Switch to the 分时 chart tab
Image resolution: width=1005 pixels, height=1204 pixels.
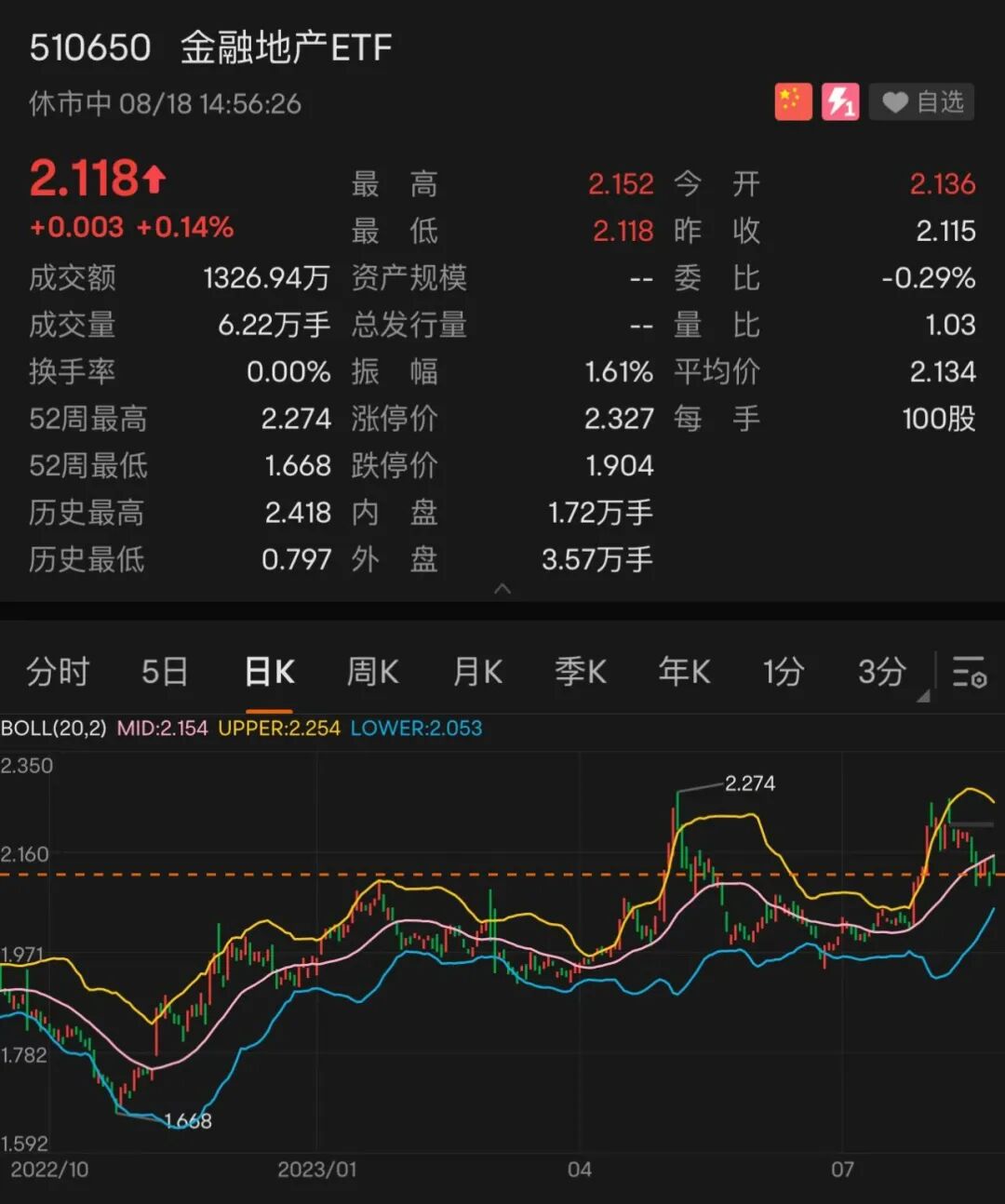[58, 671]
